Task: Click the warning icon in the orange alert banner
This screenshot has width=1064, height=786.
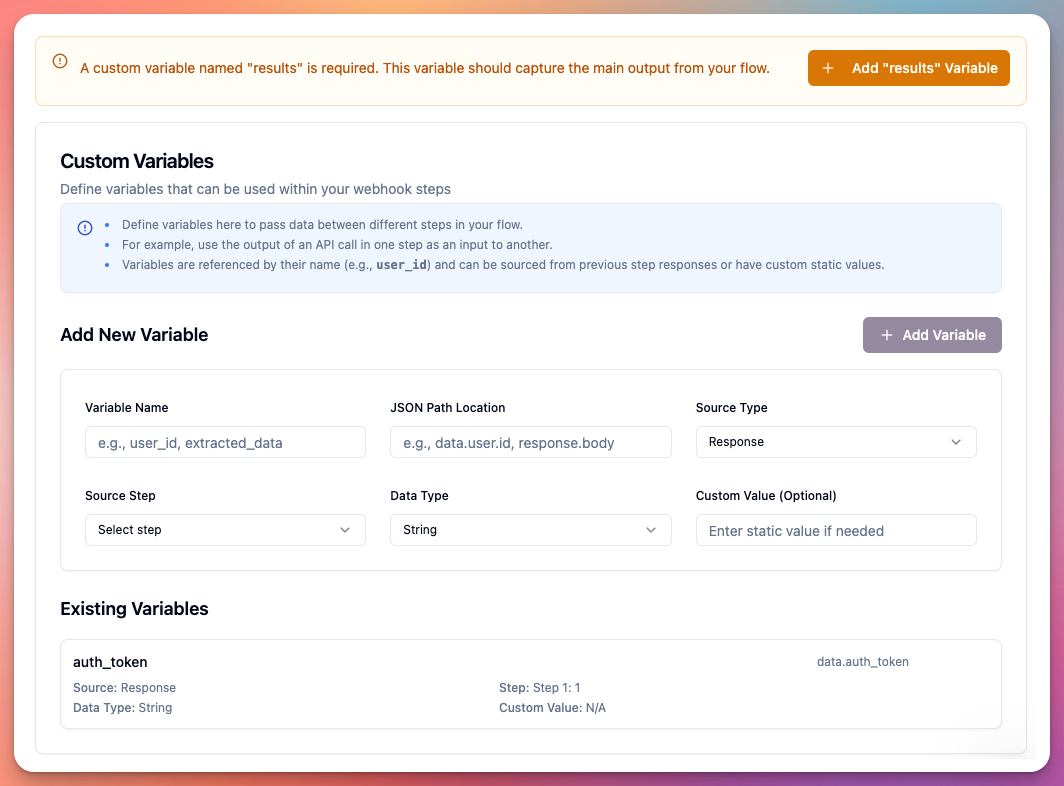Action: coord(60,60)
